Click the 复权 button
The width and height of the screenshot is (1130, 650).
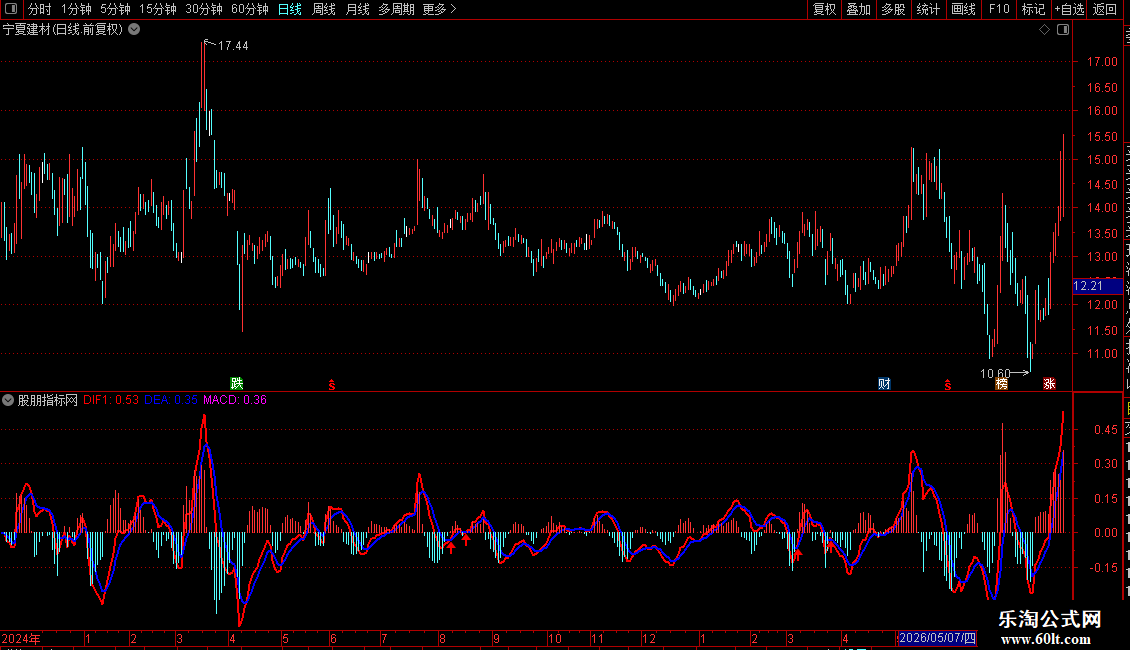[824, 9]
